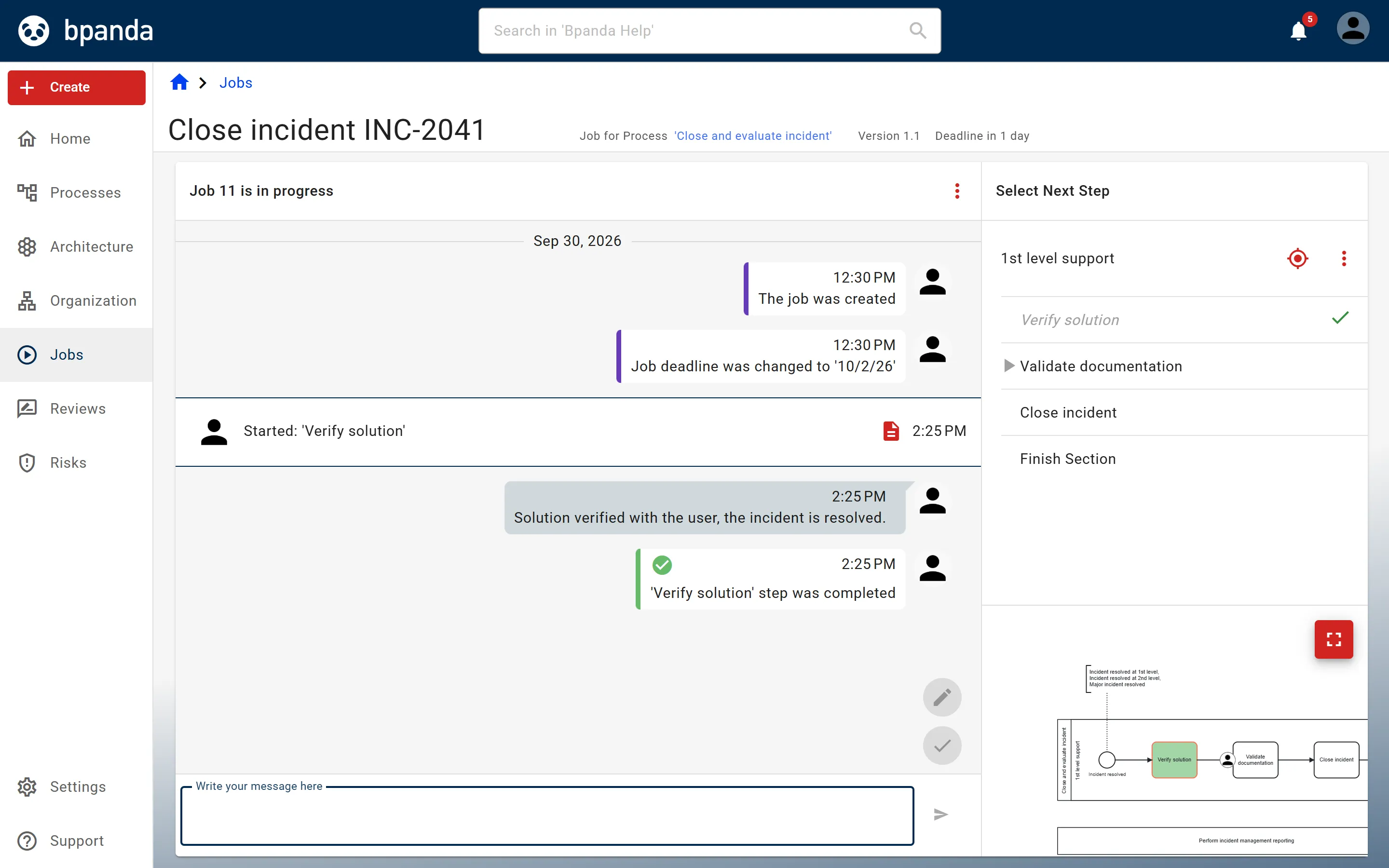Open Organization in the sidebar

tap(76, 300)
